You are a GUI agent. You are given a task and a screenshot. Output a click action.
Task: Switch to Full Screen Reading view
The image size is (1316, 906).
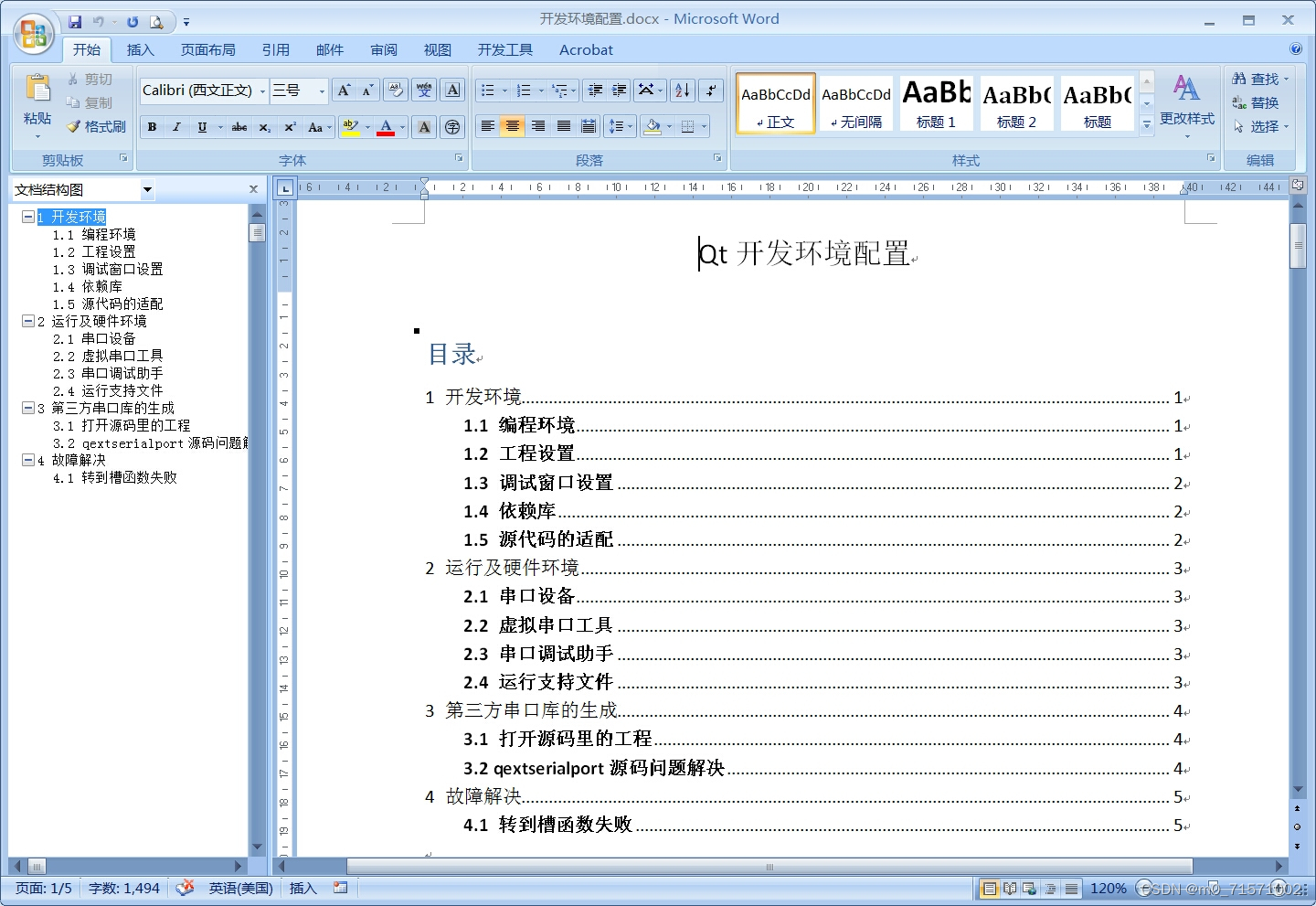click(x=1010, y=889)
